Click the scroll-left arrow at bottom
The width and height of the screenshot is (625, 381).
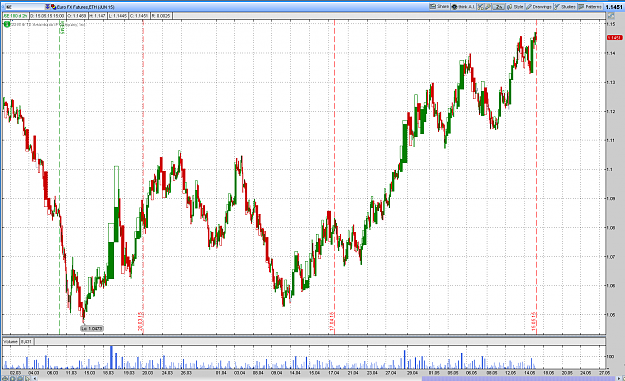click(35, 378)
